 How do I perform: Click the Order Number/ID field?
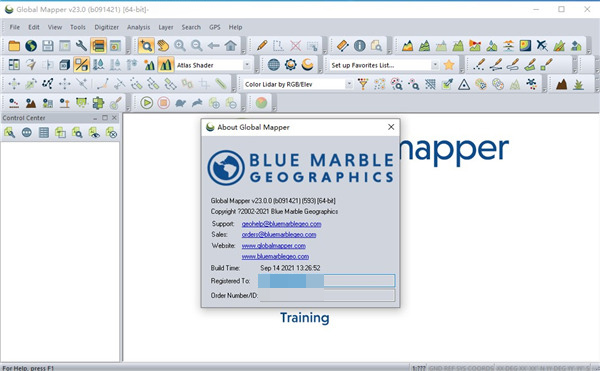pyautogui.click(x=327, y=295)
